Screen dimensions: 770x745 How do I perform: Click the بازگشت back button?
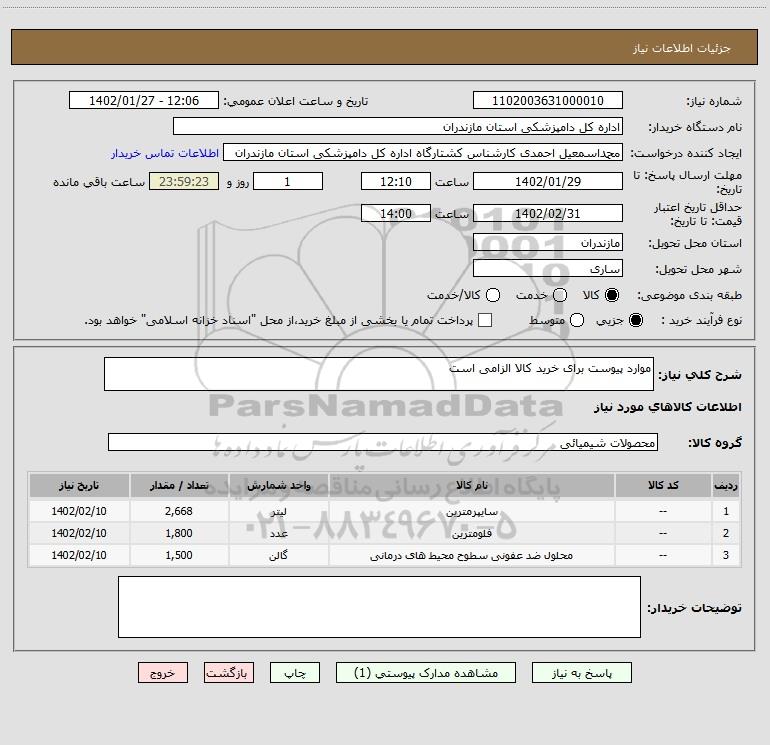(229, 673)
